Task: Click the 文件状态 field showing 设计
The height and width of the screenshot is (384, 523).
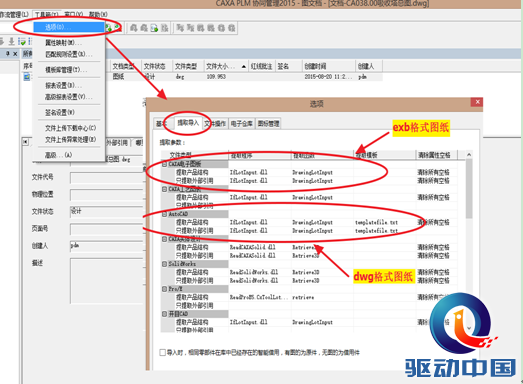Action: (x=106, y=212)
